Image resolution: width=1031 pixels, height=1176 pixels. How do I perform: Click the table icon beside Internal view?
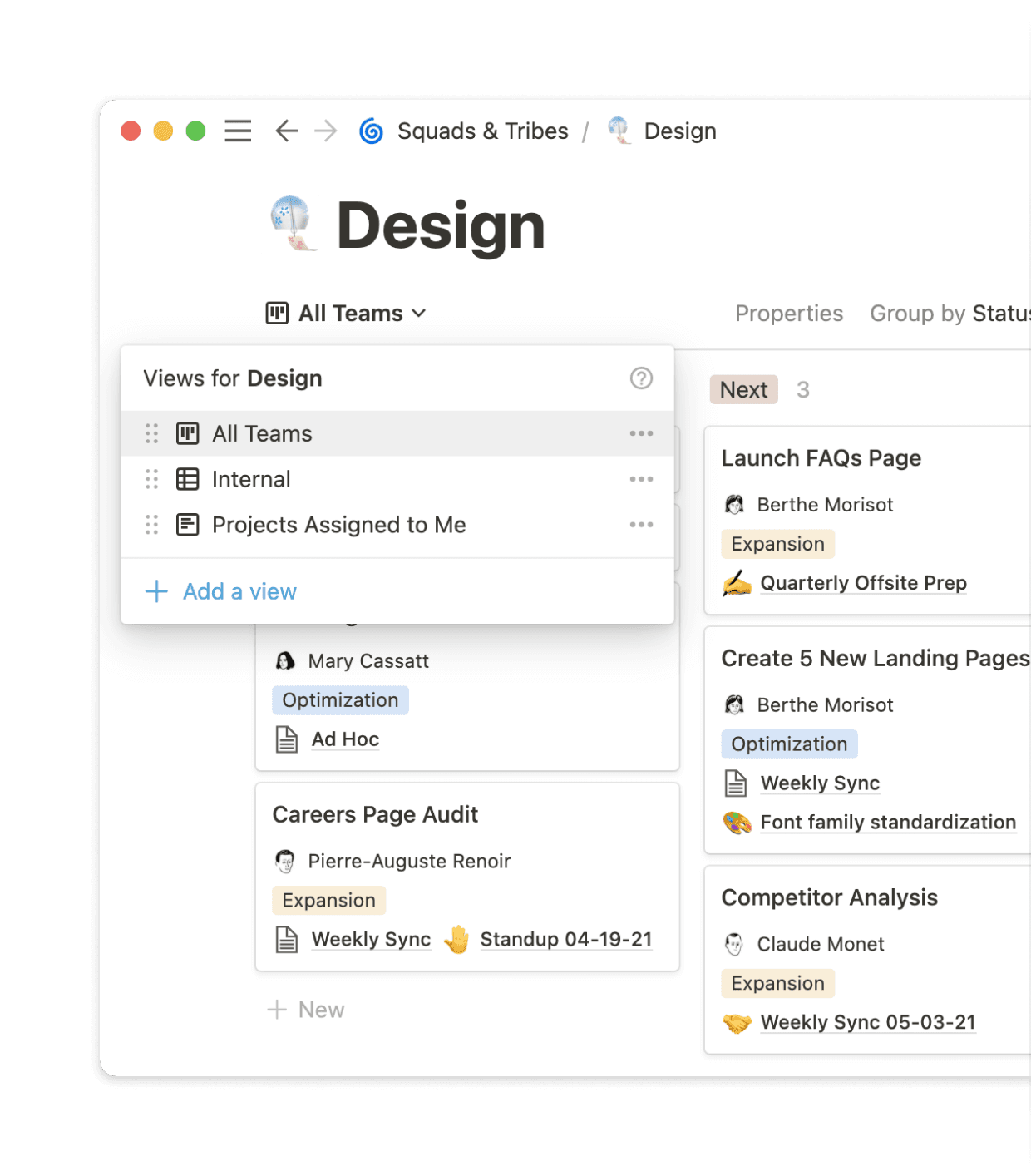(188, 479)
